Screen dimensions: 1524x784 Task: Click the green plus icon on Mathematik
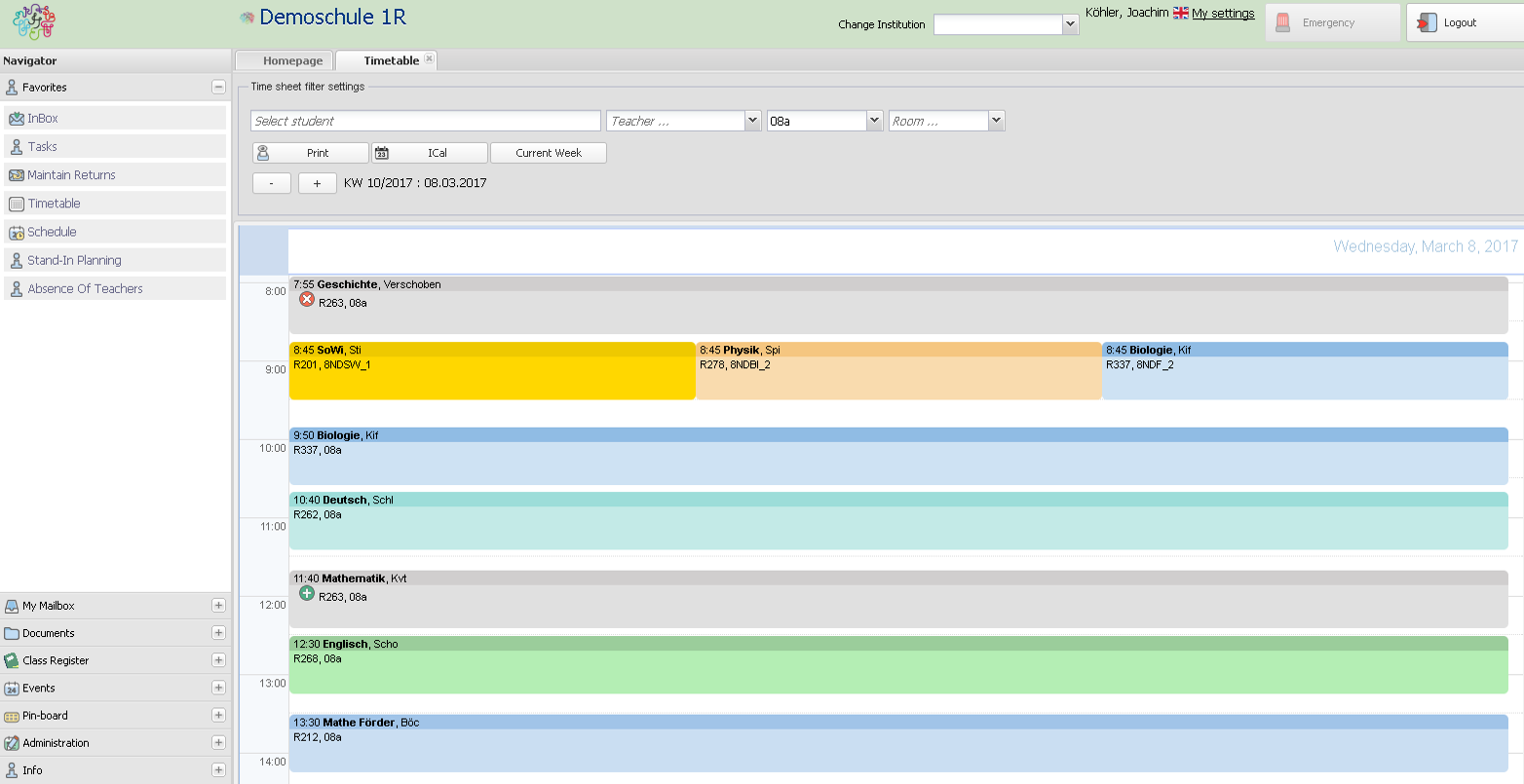[307, 593]
